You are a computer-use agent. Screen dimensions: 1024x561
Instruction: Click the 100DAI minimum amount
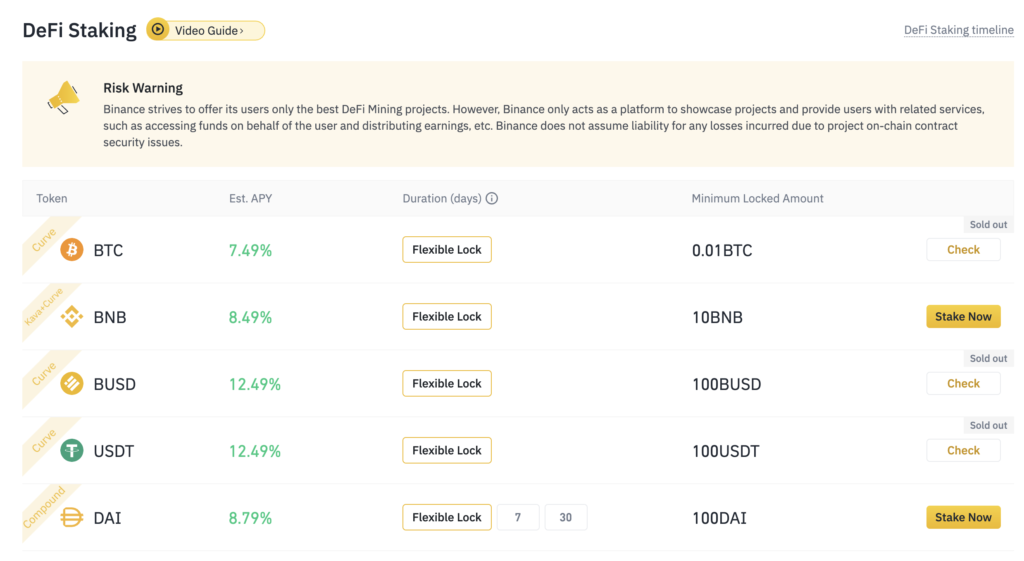[719, 518]
